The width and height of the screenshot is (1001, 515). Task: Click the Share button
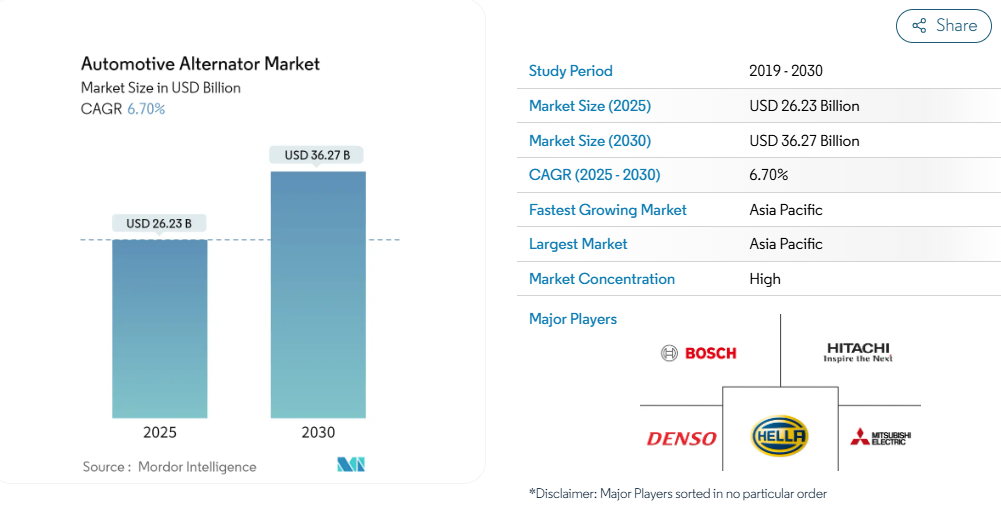click(x=943, y=26)
